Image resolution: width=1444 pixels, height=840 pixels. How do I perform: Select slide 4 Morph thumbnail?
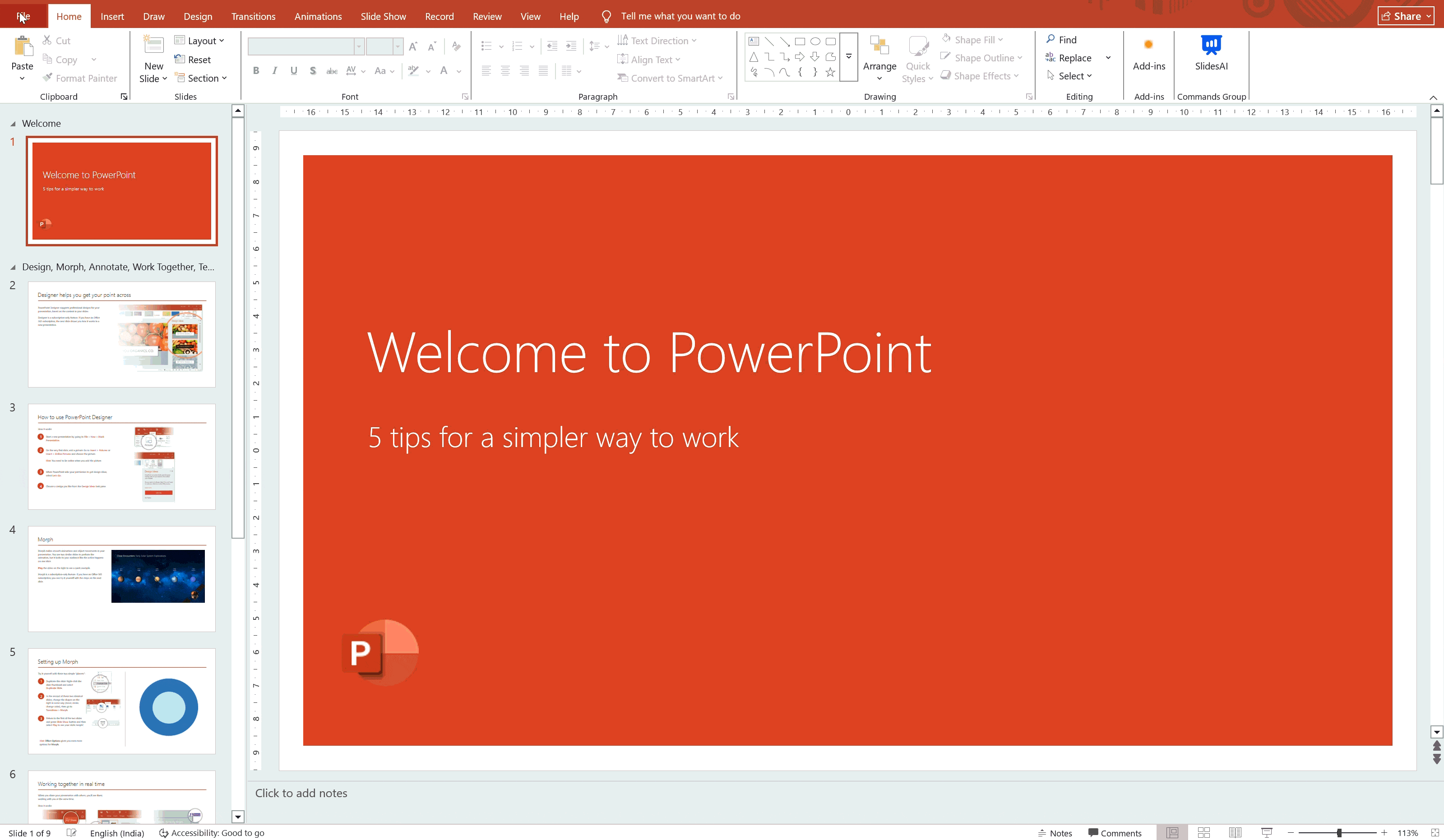121,579
